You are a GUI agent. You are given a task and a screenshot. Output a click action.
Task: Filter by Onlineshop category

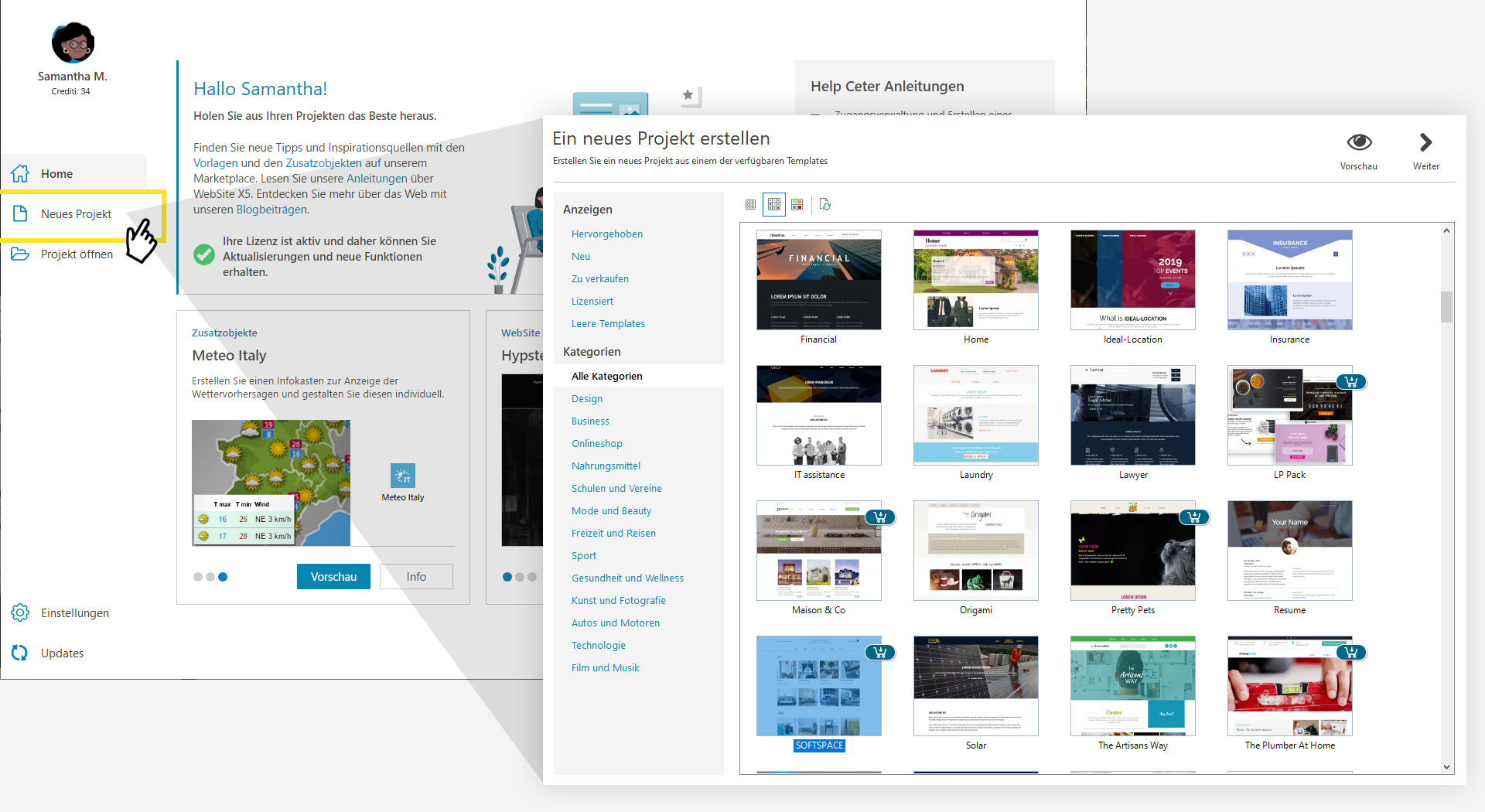(597, 444)
